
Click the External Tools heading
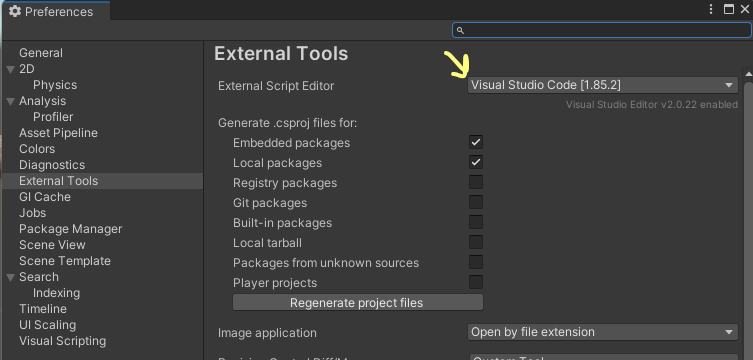click(281, 53)
